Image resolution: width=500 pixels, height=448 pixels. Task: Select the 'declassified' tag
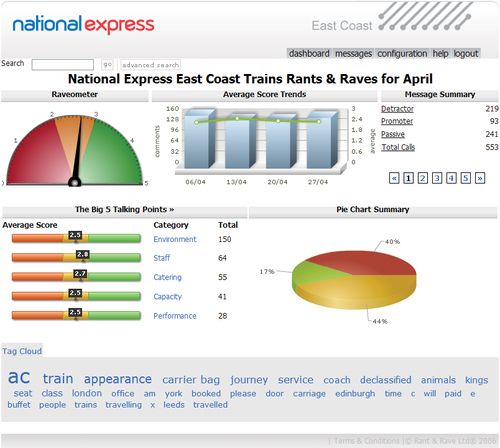(386, 380)
